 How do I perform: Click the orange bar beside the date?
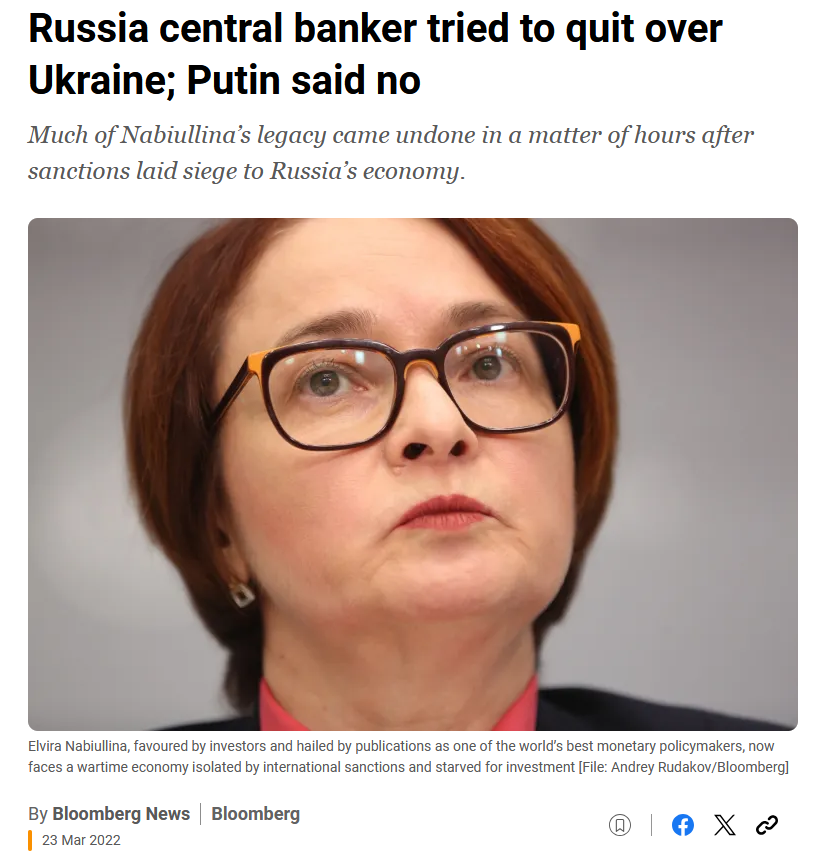pyautogui.click(x=30, y=840)
